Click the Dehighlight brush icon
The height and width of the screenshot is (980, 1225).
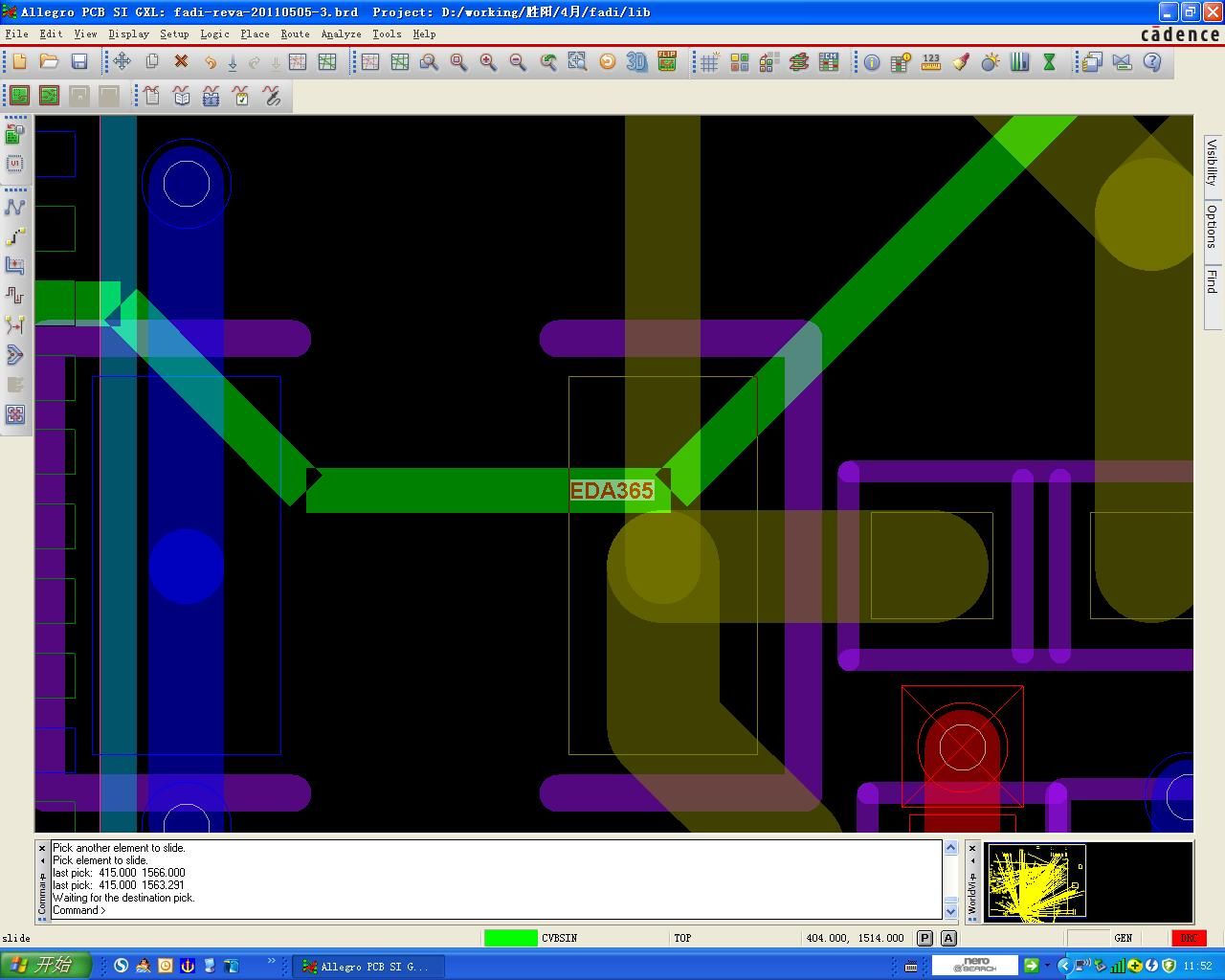[x=961, y=62]
